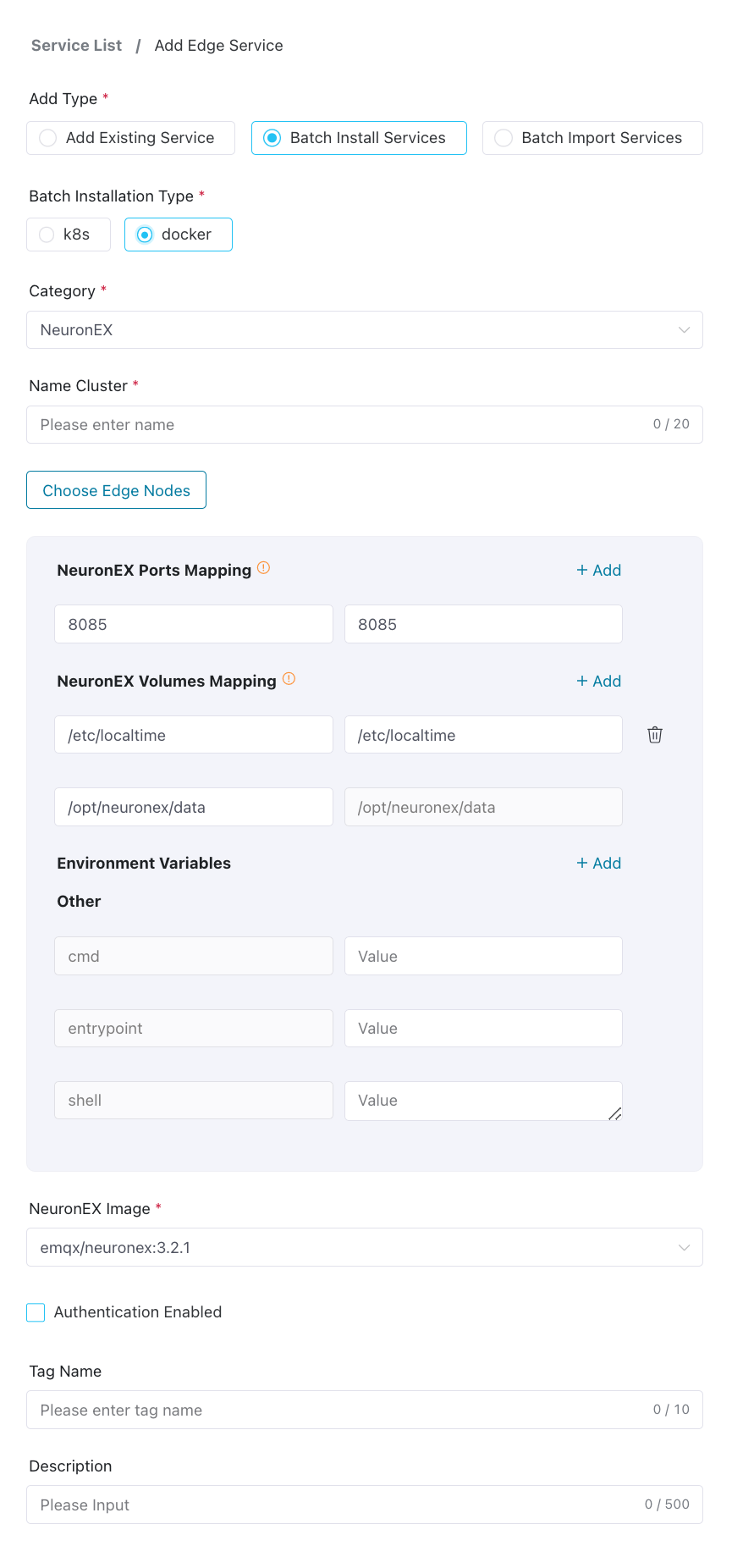This screenshot has width=743, height=1568.
Task: Click the Choose Edge Nodes button
Action: (117, 490)
